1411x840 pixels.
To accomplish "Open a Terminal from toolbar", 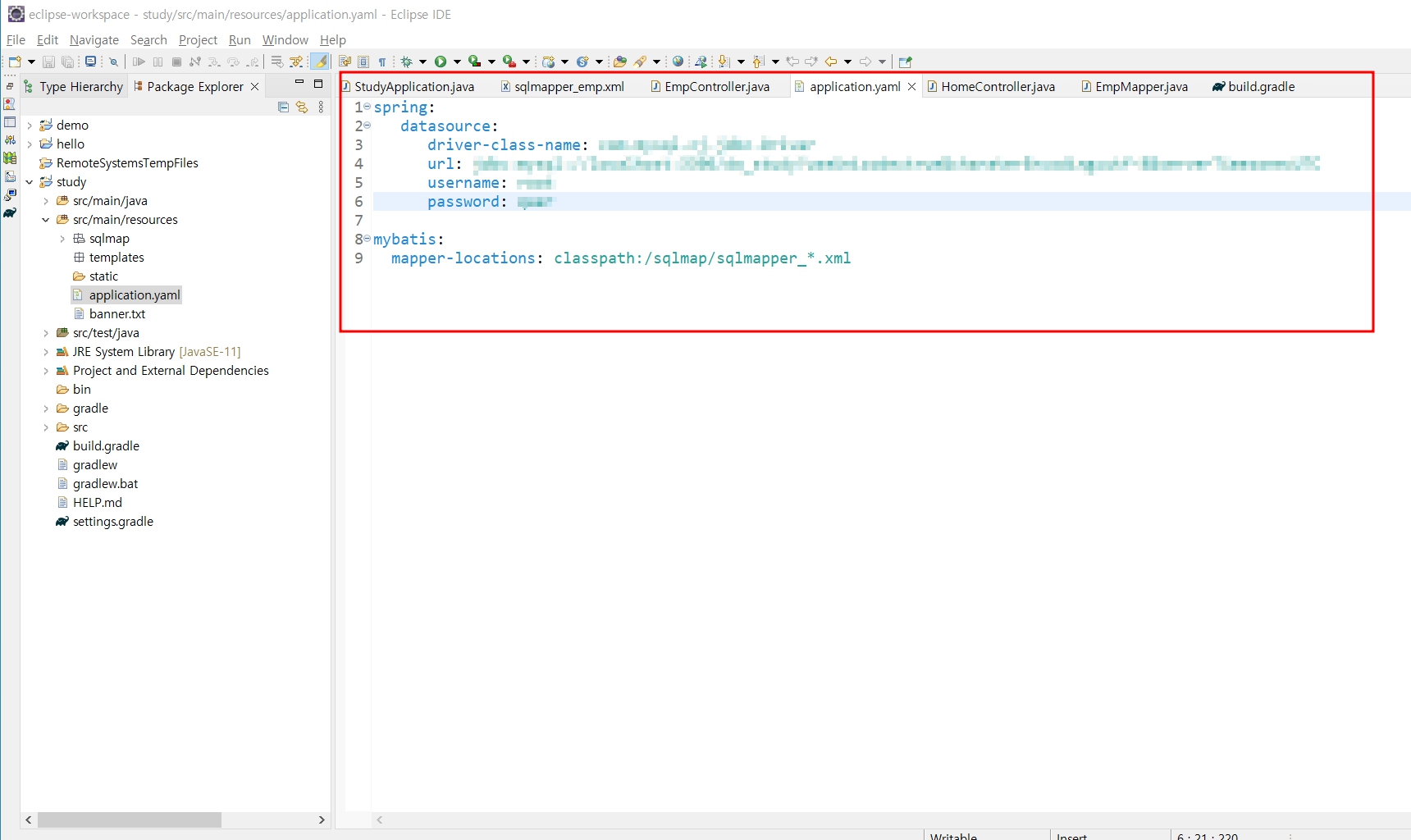I will (x=90, y=62).
